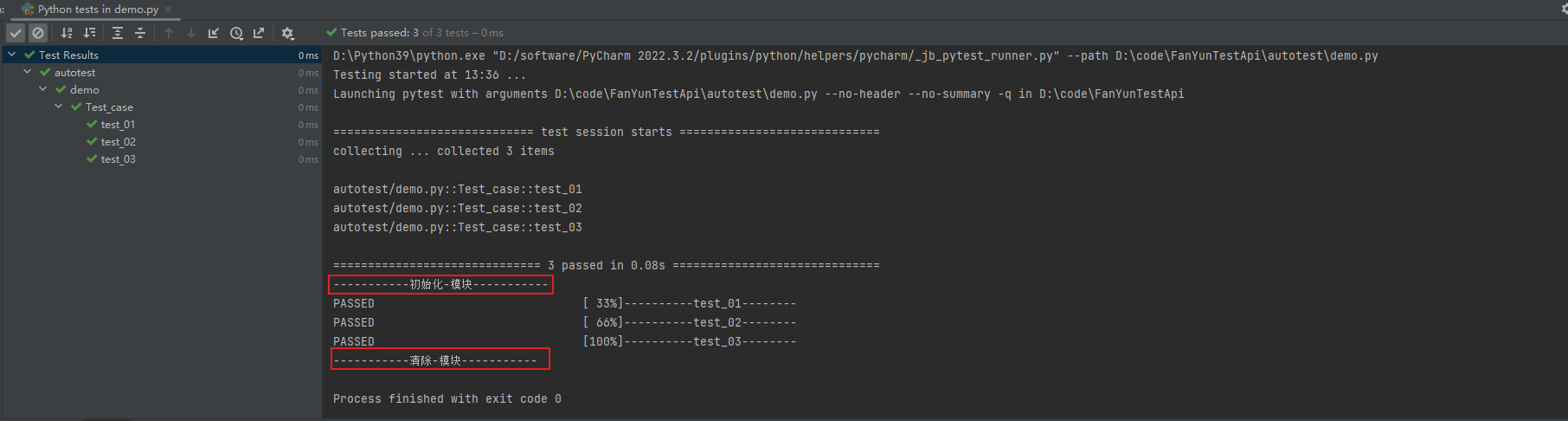This screenshot has height=421, width=1568.
Task: Collapse the Test Results root node
Action: coord(12,55)
